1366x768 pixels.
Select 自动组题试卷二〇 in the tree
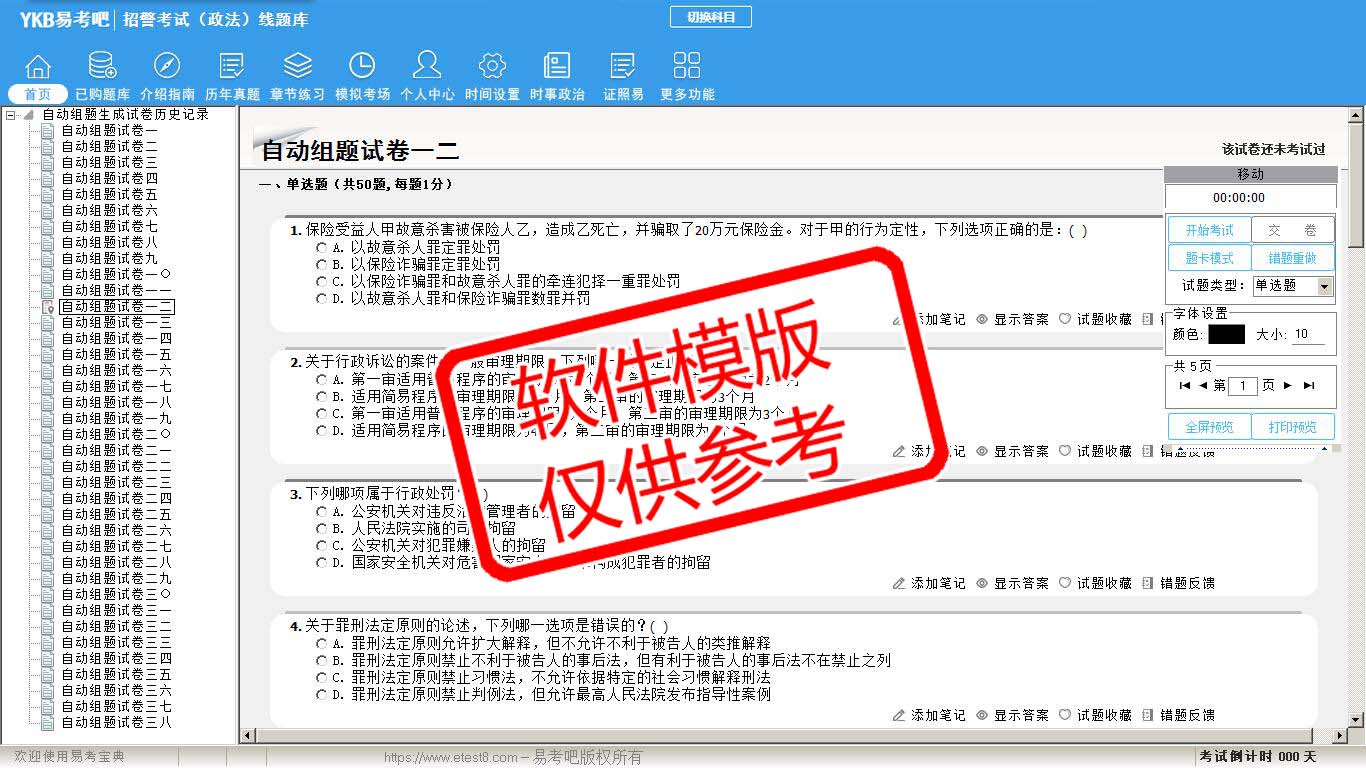(116, 434)
